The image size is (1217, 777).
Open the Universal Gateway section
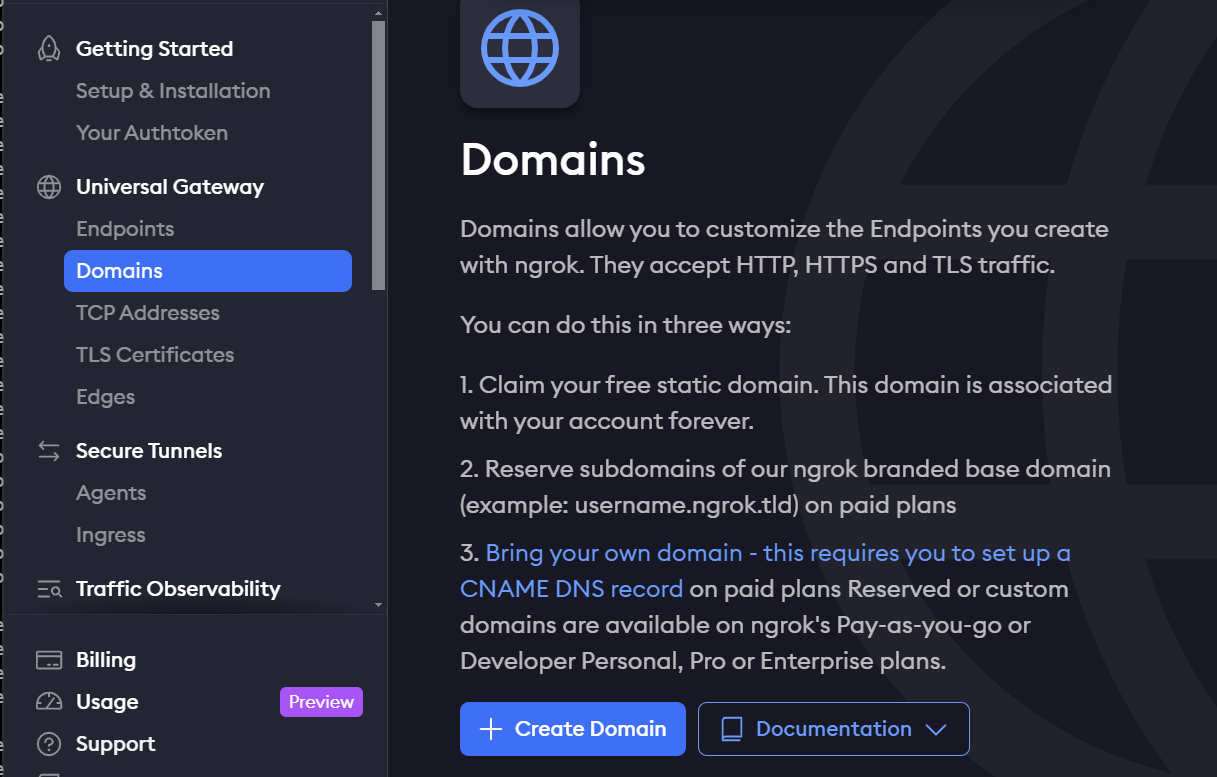tap(170, 187)
